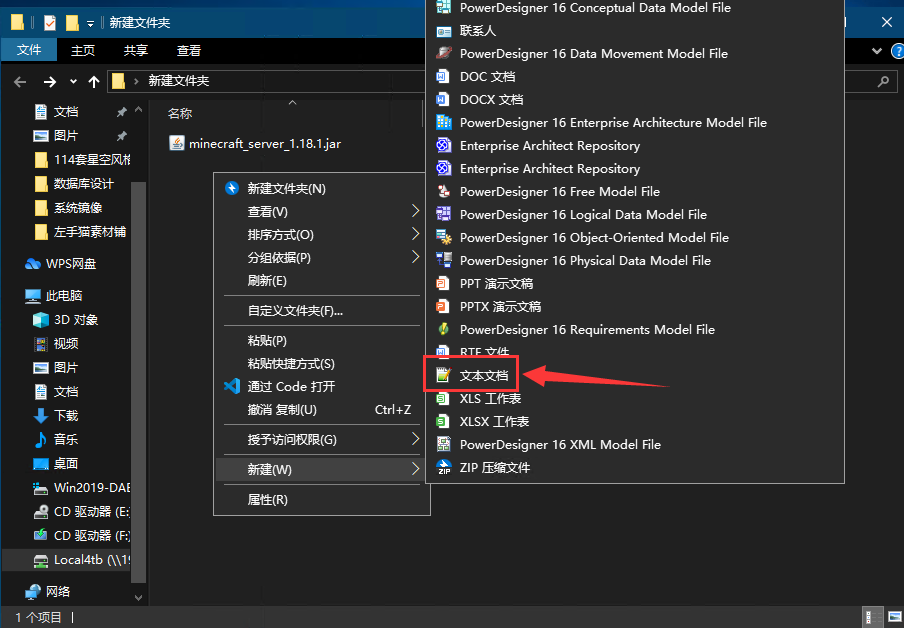This screenshot has width=904, height=628.
Task: Click the Data Movement Model File icon
Action: [443, 54]
